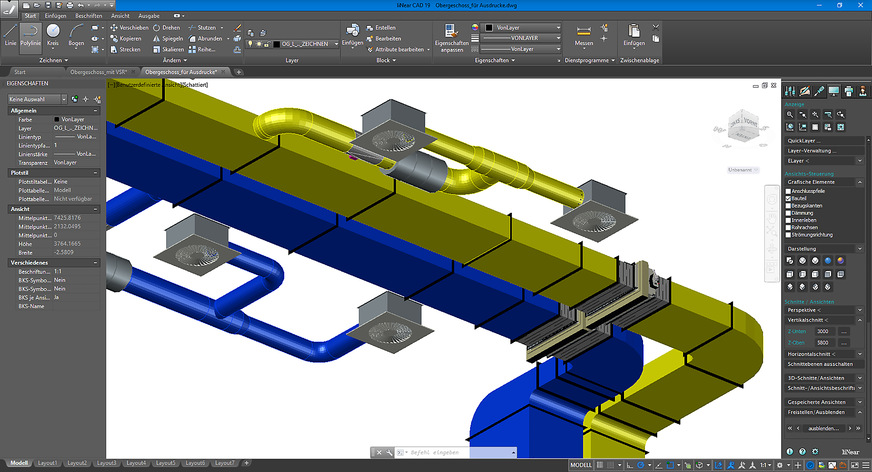
Task: Switch to the Einfügen ribbon tab
Action: tap(55, 16)
